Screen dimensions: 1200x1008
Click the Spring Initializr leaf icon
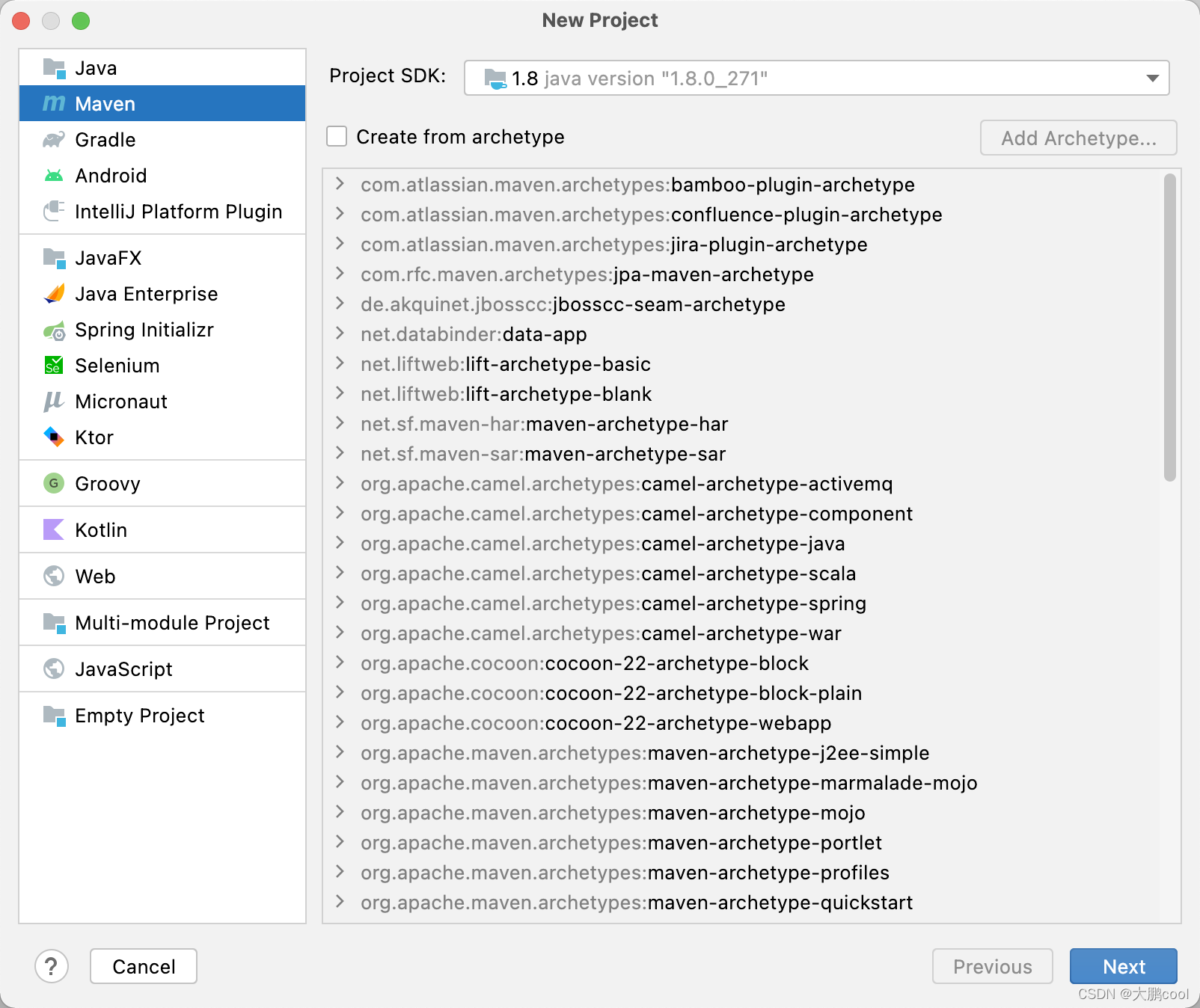[54, 330]
